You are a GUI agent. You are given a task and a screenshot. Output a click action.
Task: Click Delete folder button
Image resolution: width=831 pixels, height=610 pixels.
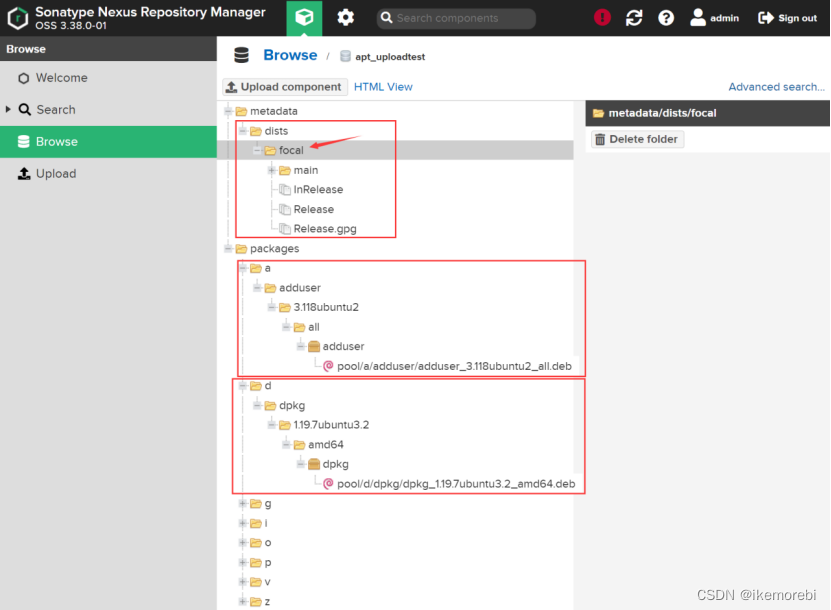click(x=637, y=139)
